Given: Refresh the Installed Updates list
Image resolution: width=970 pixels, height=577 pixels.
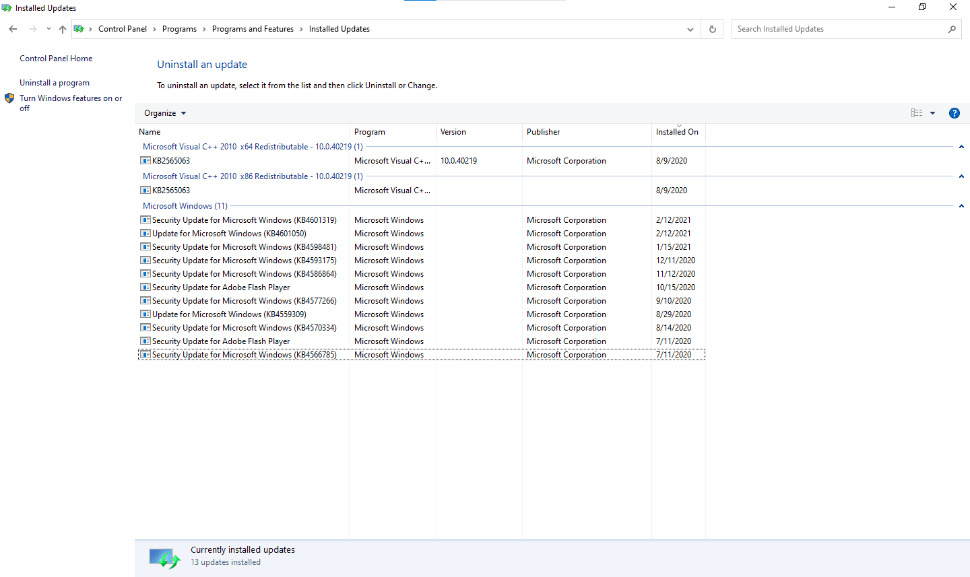Looking at the screenshot, I should pos(713,29).
